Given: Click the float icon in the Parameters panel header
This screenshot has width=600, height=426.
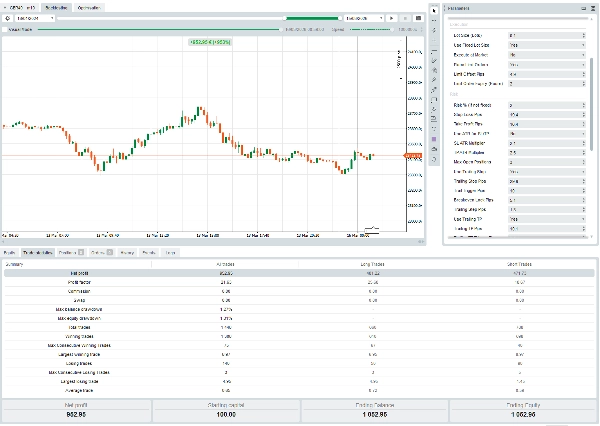Looking at the screenshot, I should (x=582, y=8).
